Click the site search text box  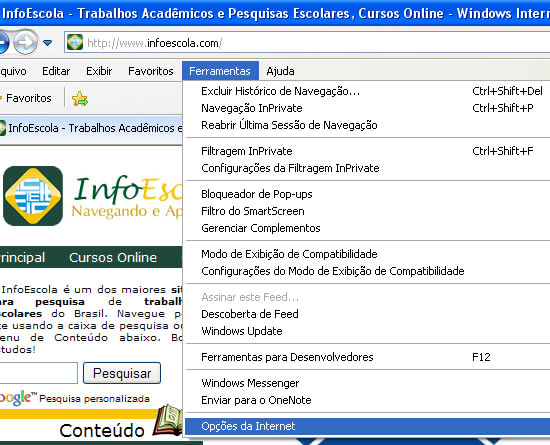coord(39,373)
